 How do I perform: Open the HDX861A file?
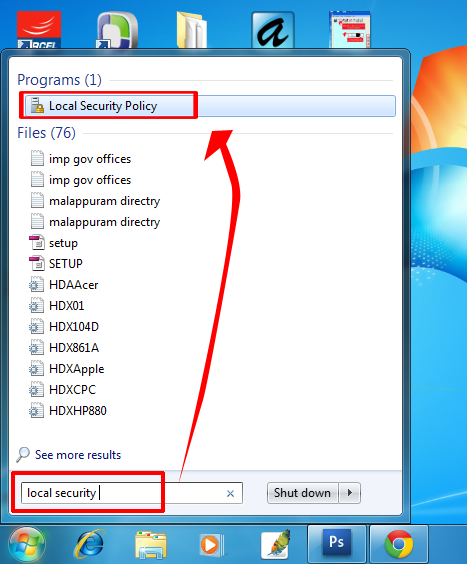[x=74, y=348]
